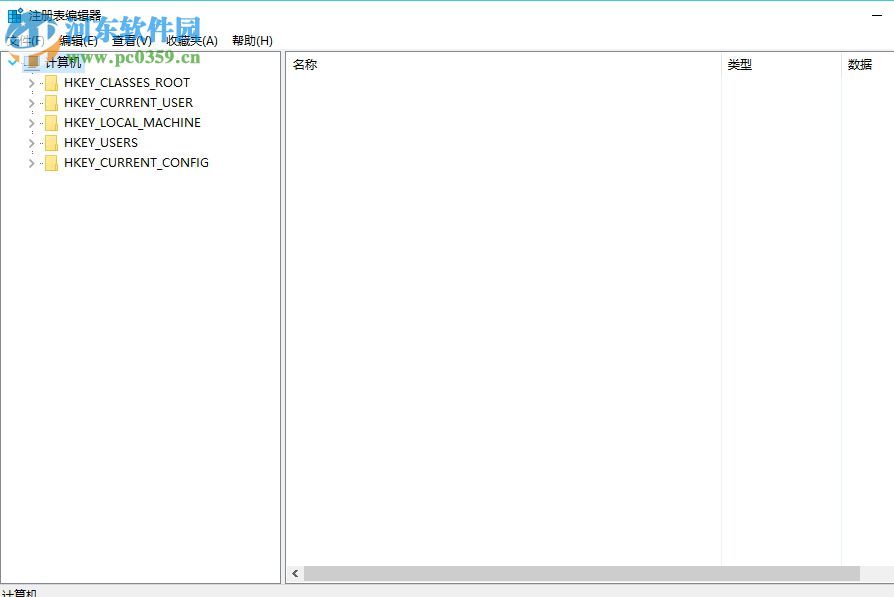894x597 pixels.
Task: Select HKEY_CURRENT_USER in the tree
Action: point(129,103)
